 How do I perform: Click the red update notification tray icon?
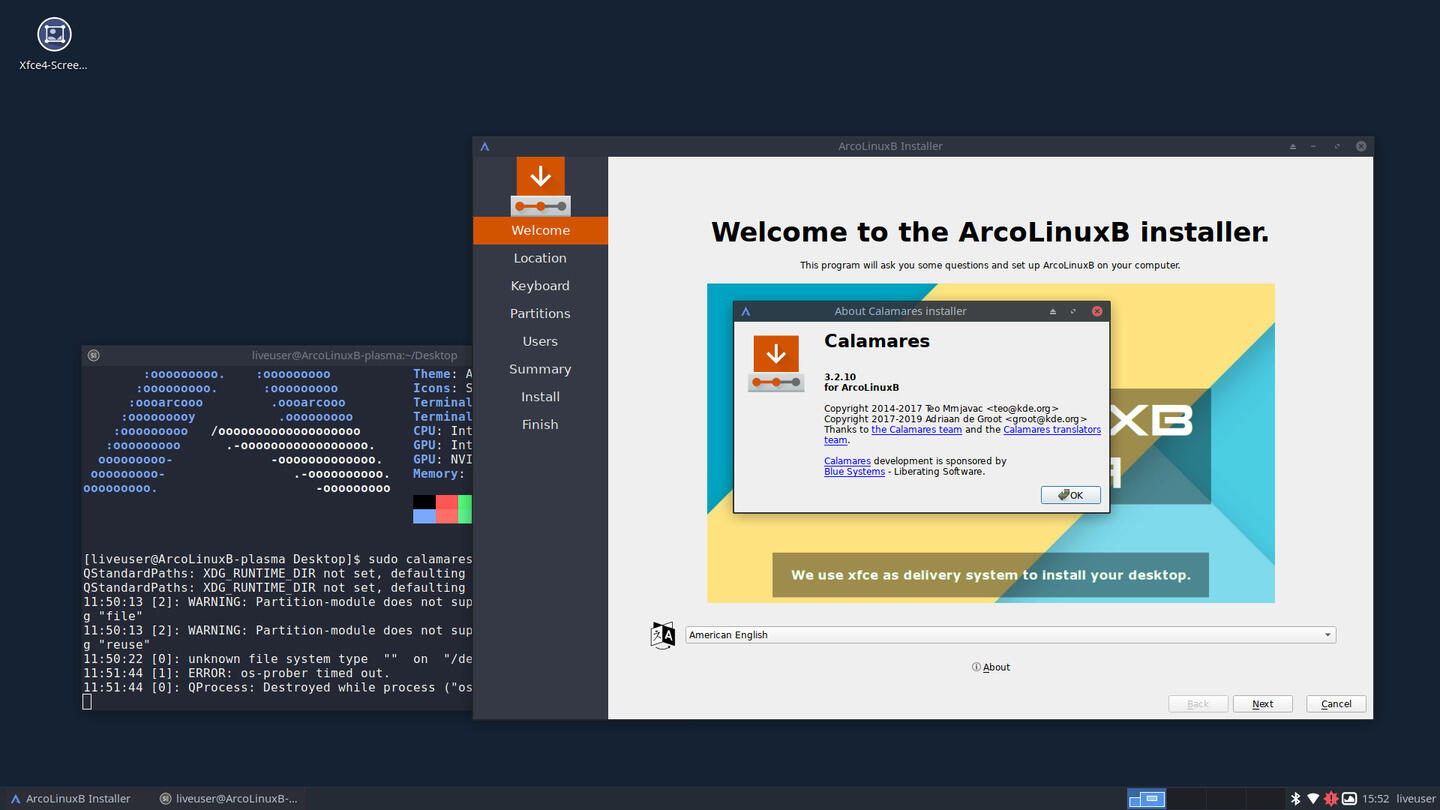1331,798
